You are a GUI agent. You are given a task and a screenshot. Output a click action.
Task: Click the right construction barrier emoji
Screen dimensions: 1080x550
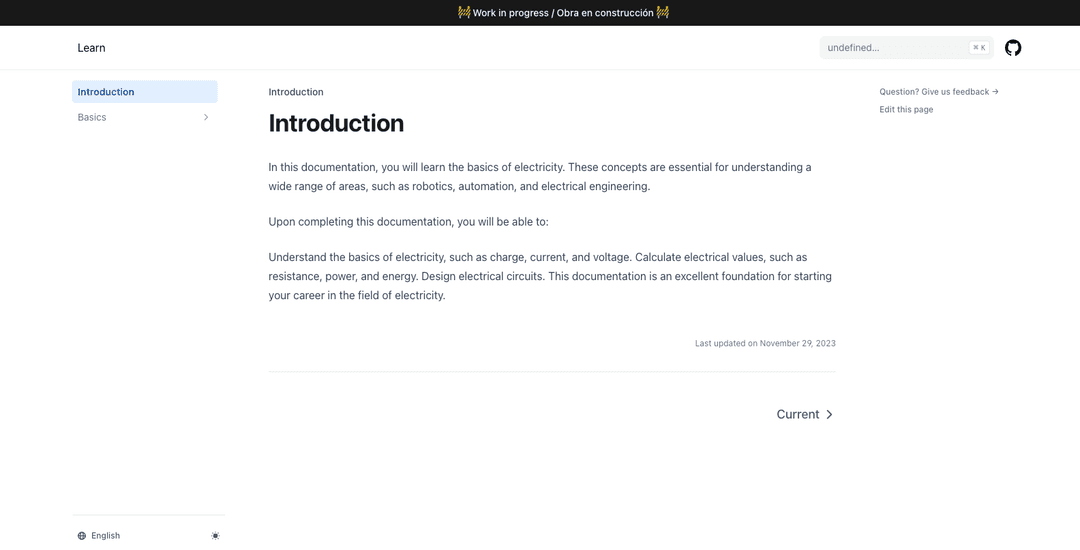click(663, 12)
